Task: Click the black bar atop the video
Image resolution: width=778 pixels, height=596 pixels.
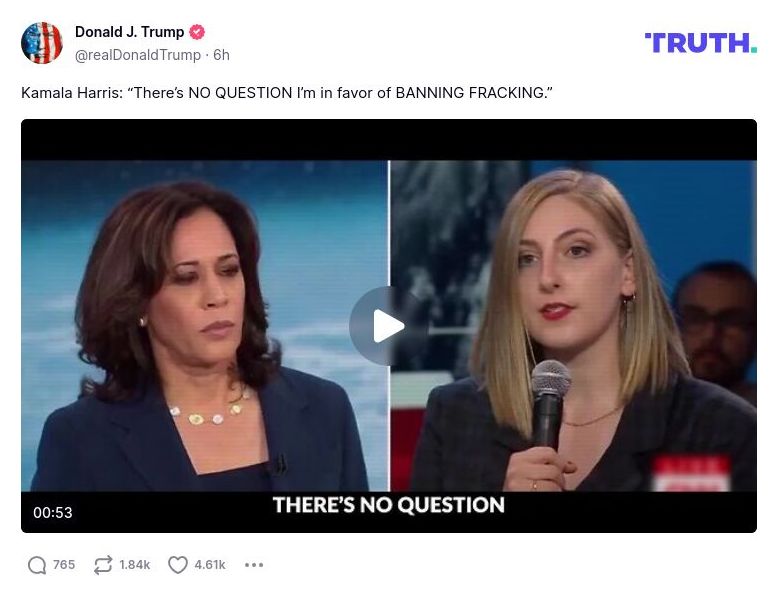Action: [x=389, y=139]
